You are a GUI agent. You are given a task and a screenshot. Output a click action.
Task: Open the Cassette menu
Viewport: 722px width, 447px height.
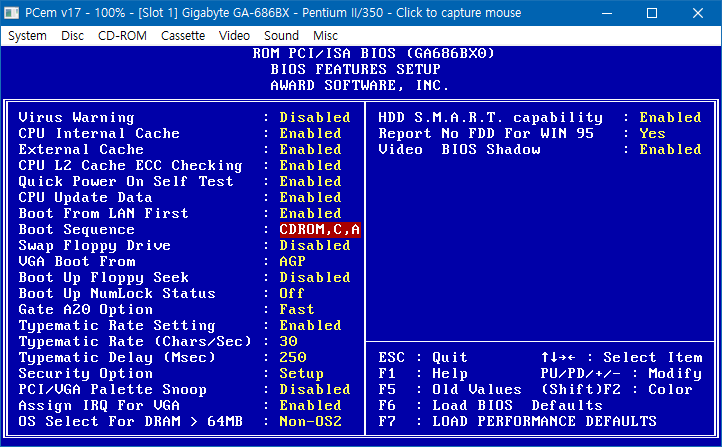coord(183,35)
